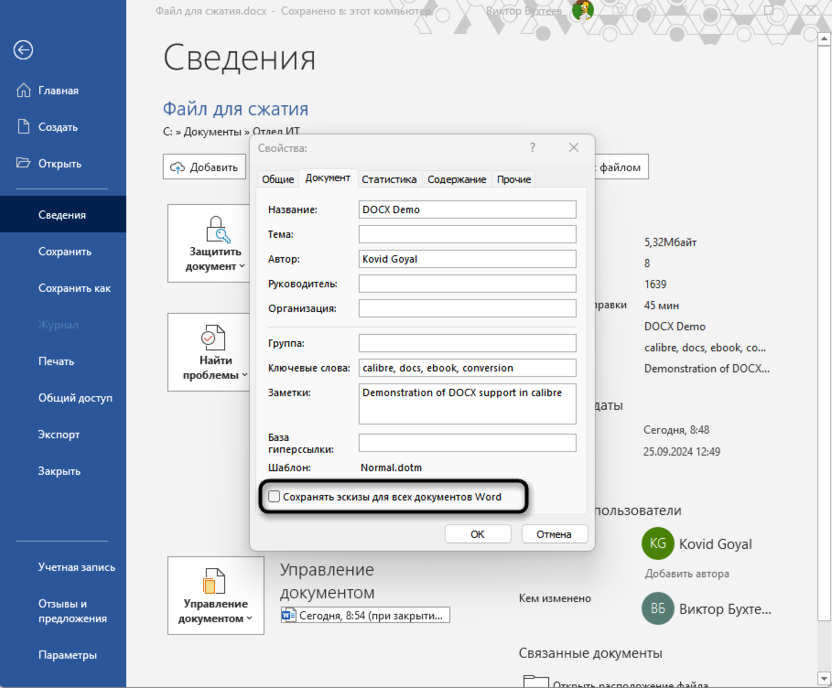Click the calibre, docs, ebook tags value
832x688 pixels.
pyautogui.click(x=705, y=347)
